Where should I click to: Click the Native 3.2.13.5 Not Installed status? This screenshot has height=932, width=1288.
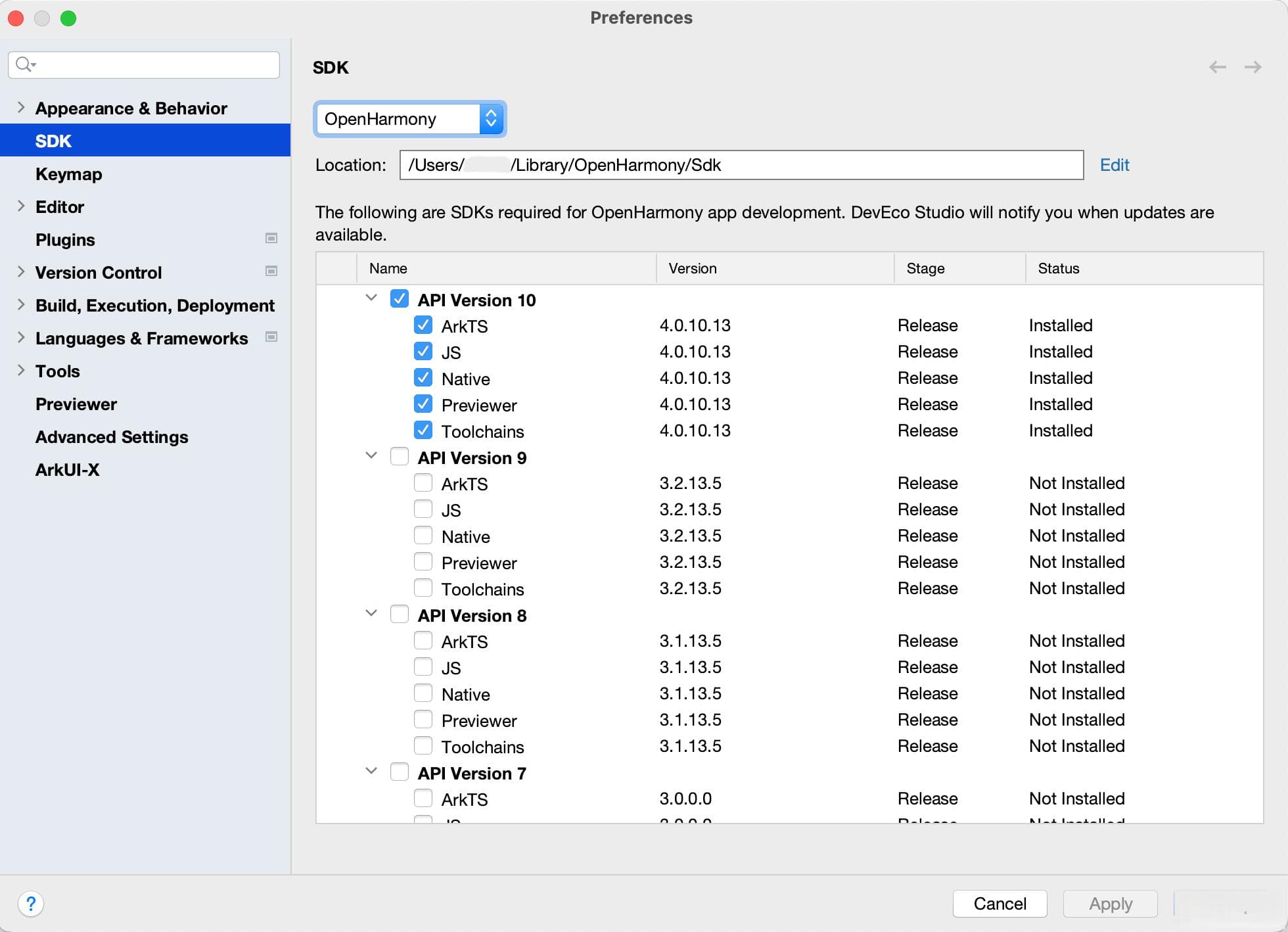pyautogui.click(x=1076, y=536)
